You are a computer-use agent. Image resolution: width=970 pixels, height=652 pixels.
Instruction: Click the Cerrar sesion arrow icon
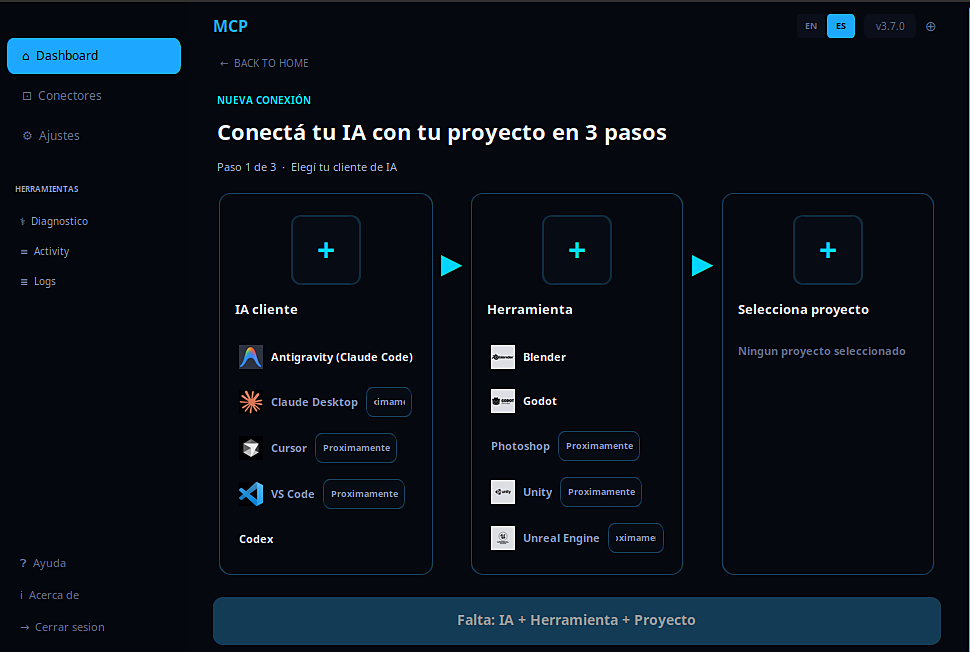coord(25,627)
